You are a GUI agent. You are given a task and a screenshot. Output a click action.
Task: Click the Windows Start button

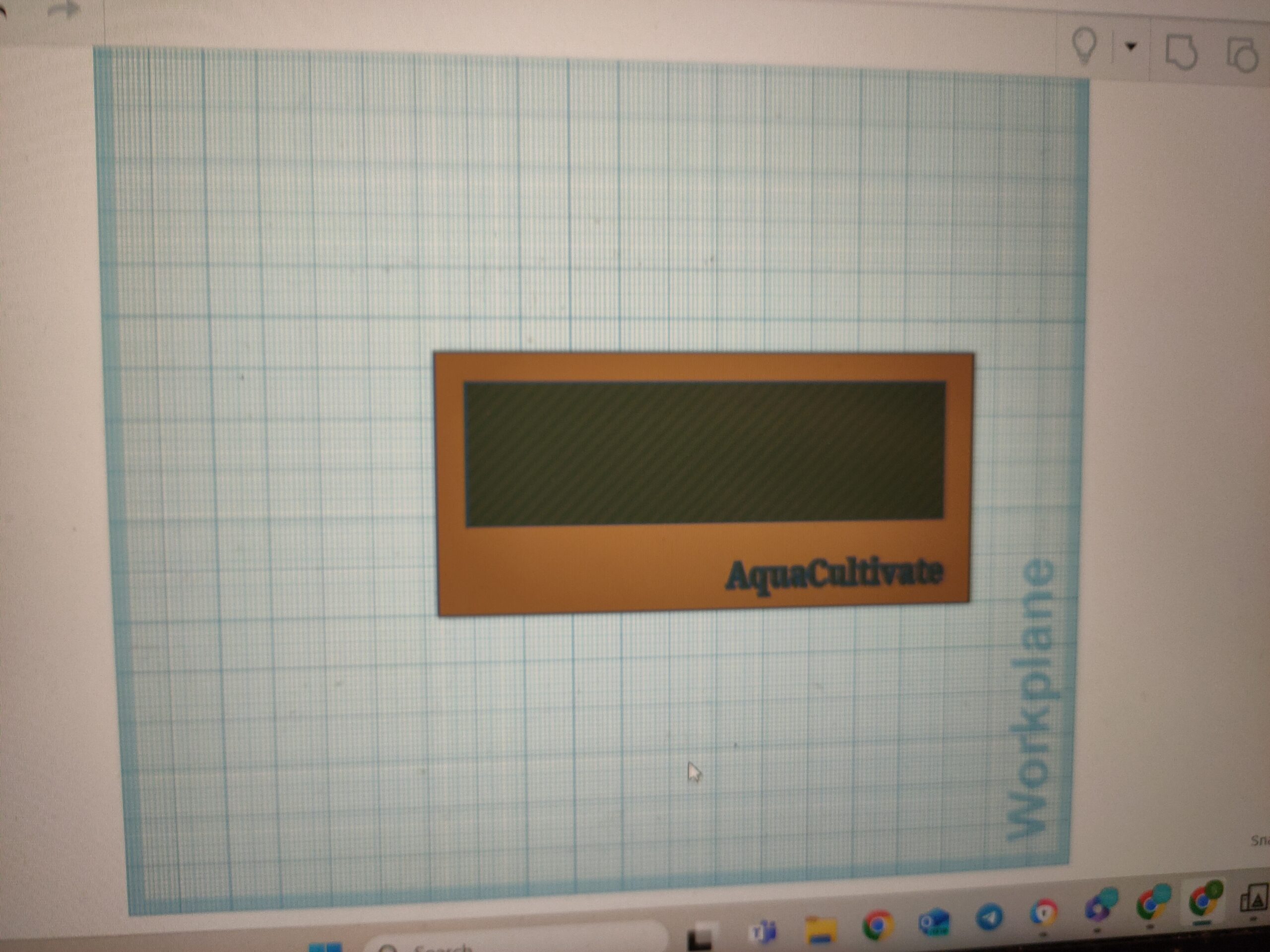326,947
